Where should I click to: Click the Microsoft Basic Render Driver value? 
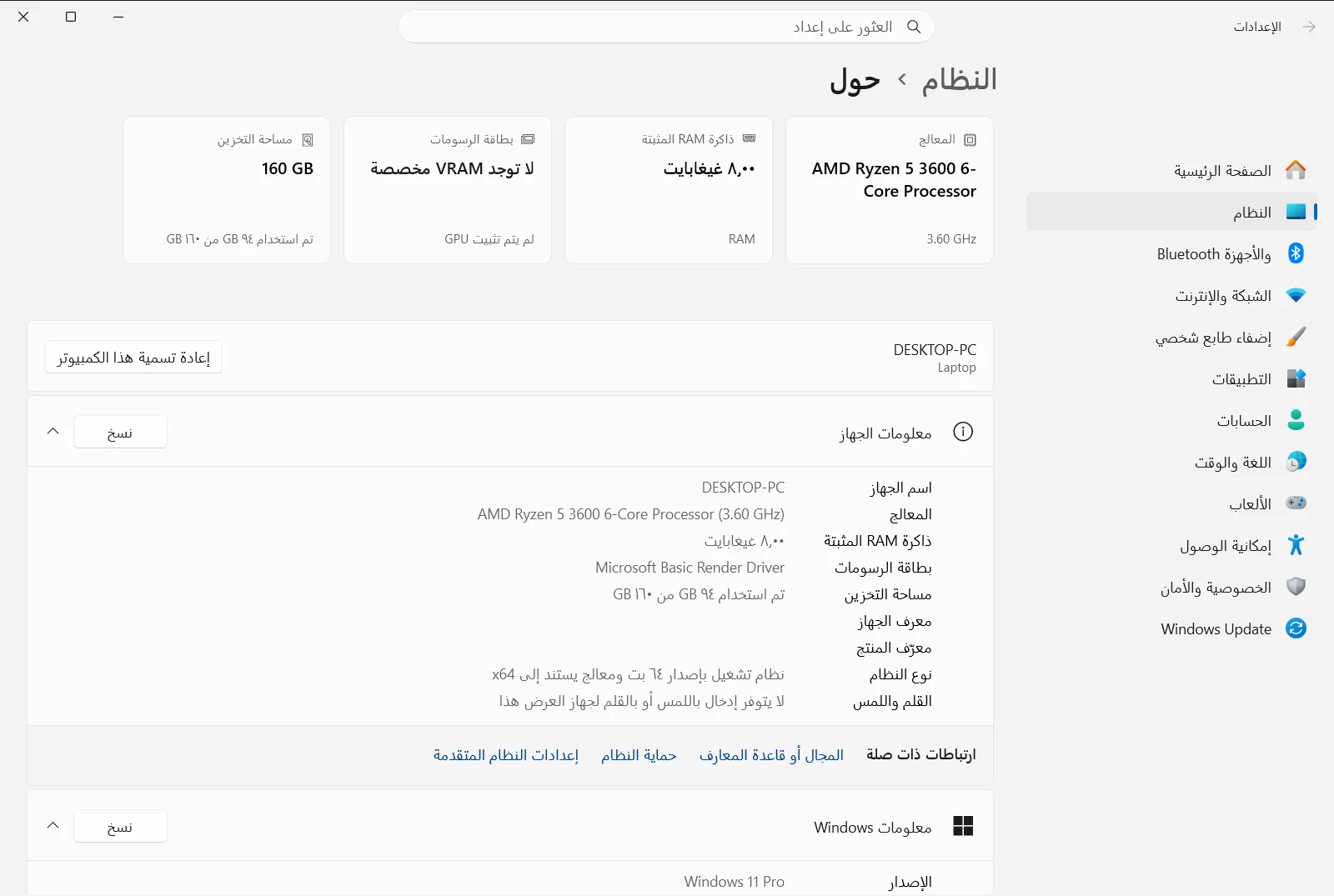pos(690,568)
